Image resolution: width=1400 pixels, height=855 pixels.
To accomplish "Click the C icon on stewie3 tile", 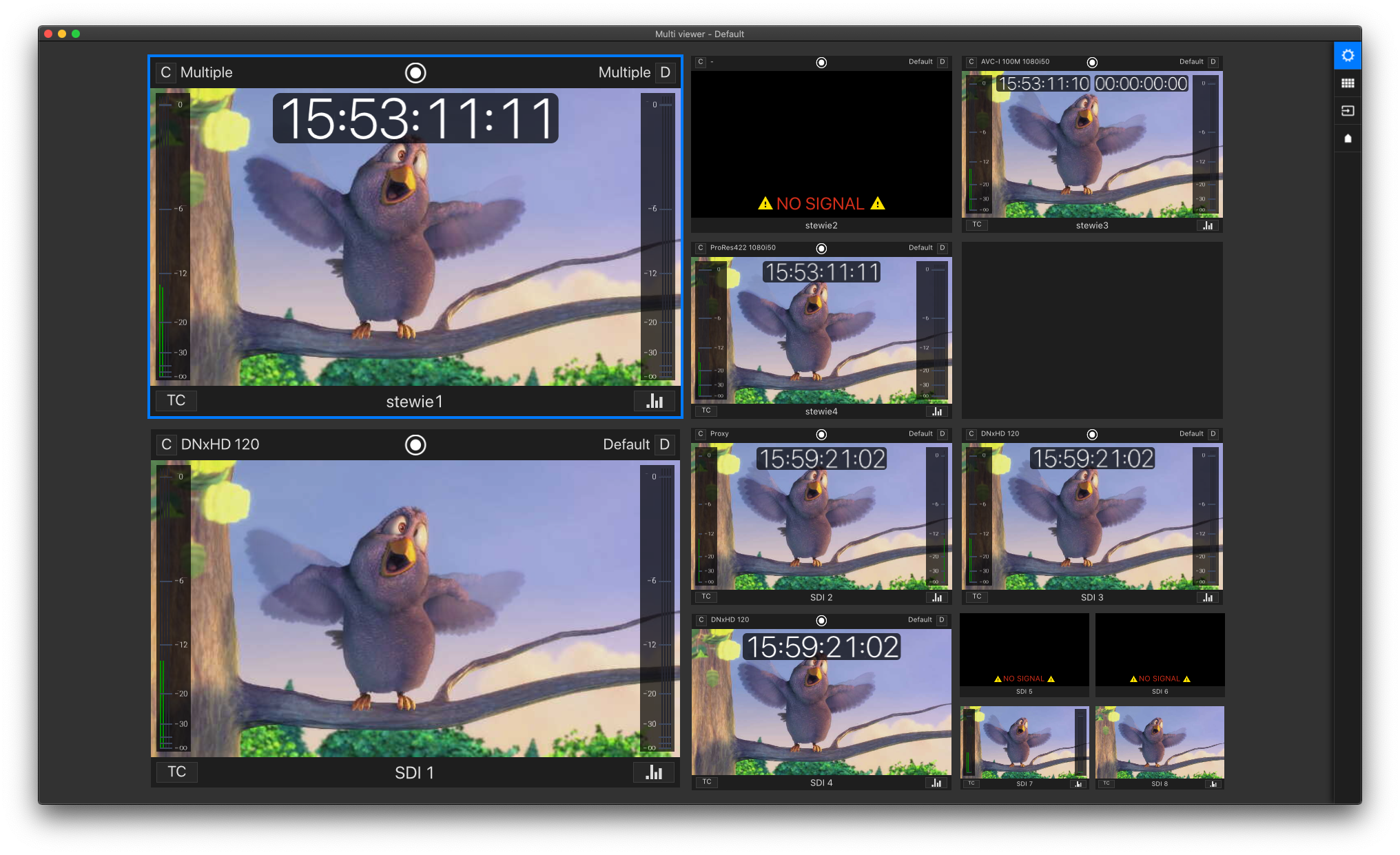I will click(971, 62).
